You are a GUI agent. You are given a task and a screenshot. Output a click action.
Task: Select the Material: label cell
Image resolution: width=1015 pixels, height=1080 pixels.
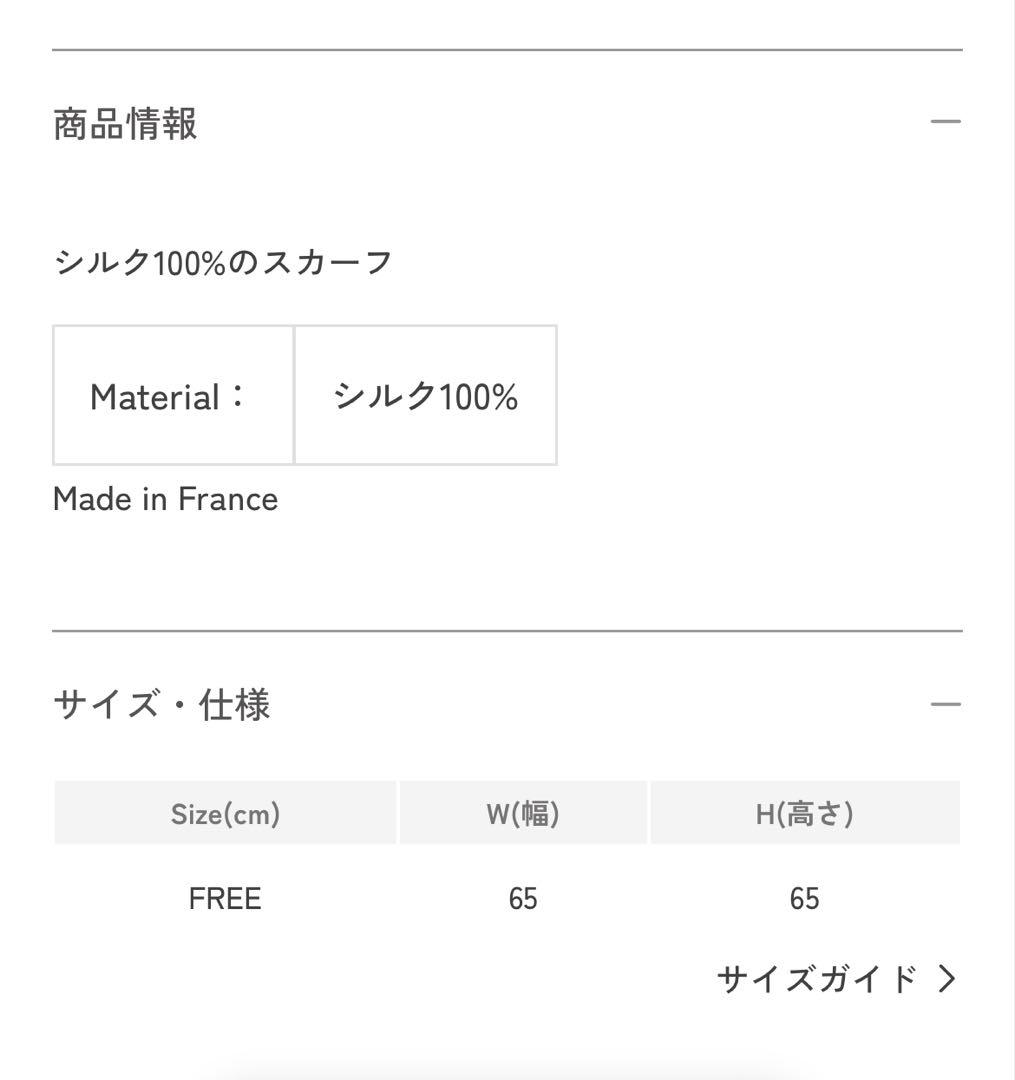click(x=172, y=395)
